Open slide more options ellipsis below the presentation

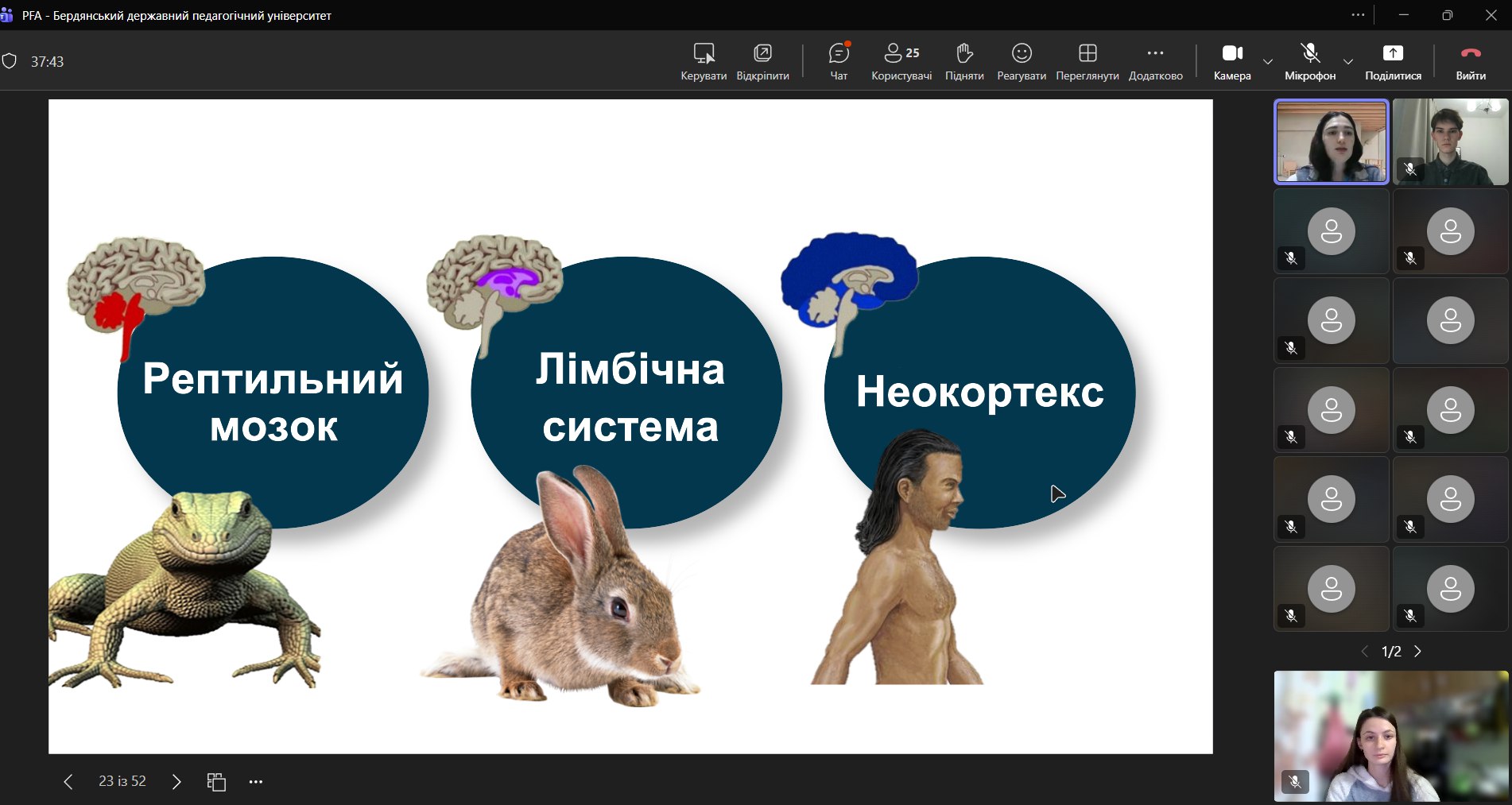tap(255, 782)
